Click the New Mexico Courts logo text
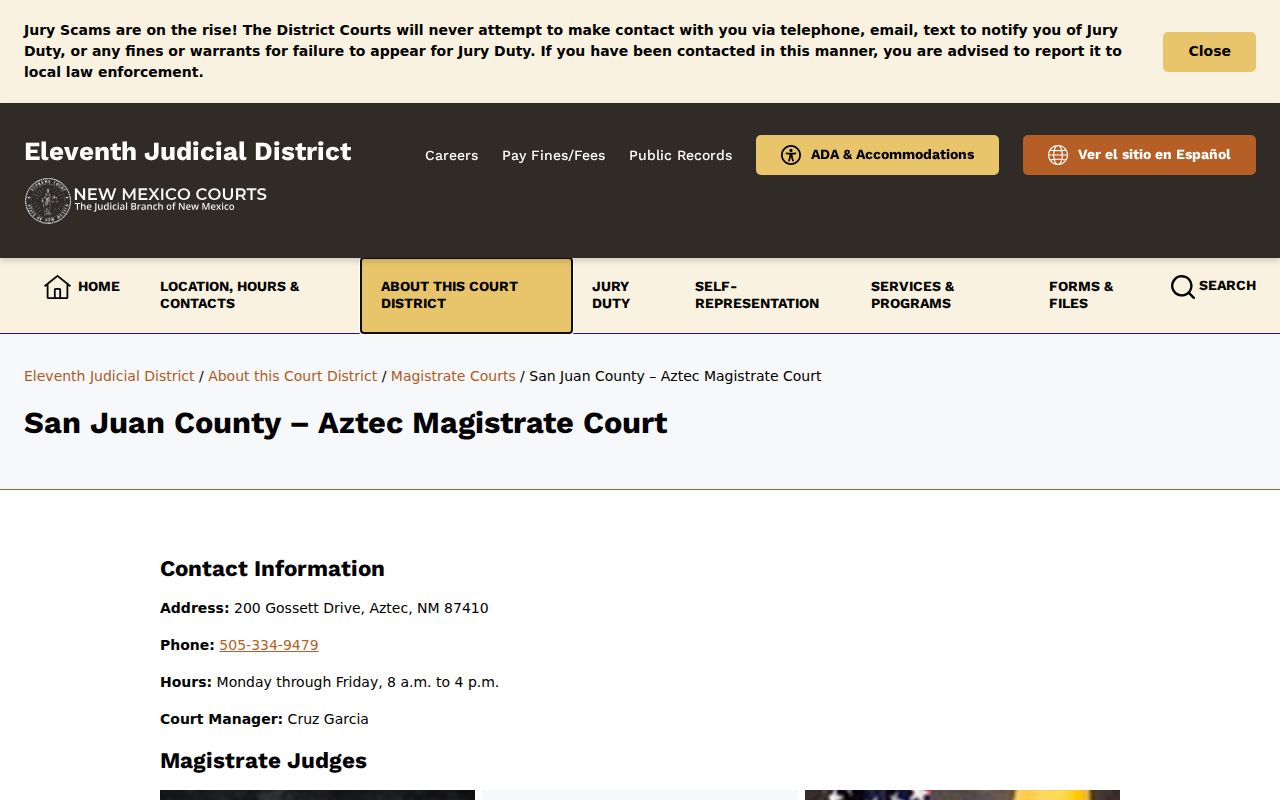 pyautogui.click(x=170, y=198)
